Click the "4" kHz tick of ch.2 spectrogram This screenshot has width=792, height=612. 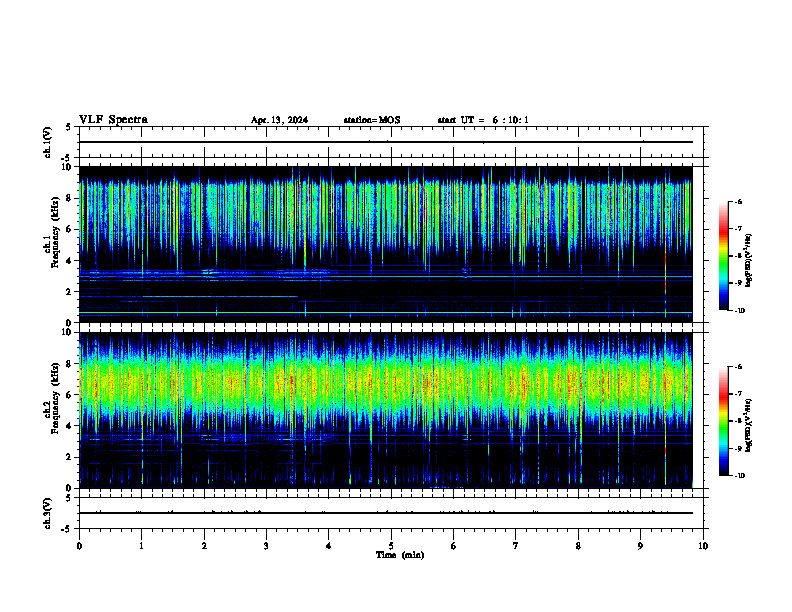(x=70, y=426)
